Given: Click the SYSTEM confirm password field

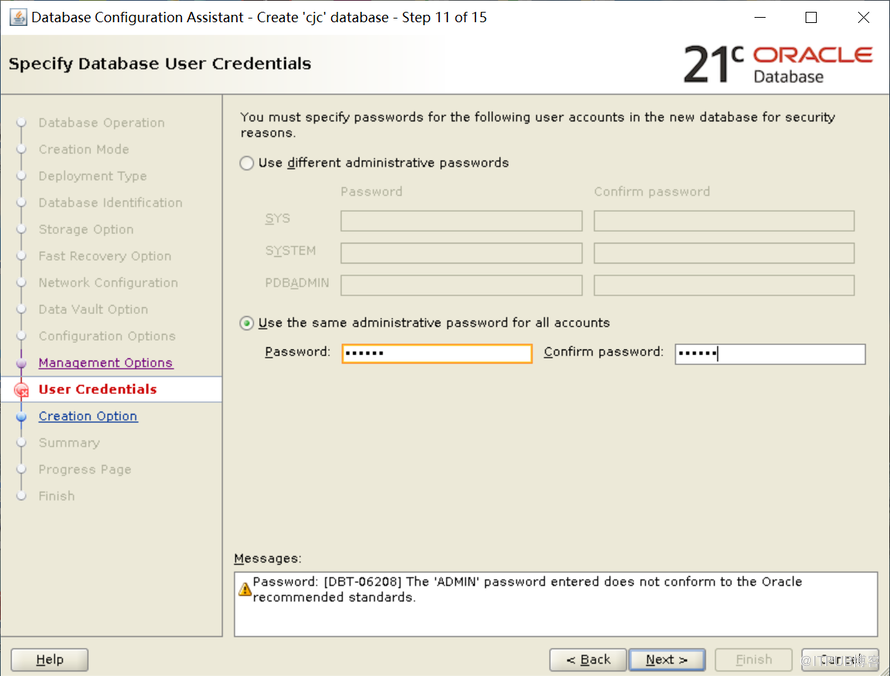Looking at the screenshot, I should pos(724,253).
